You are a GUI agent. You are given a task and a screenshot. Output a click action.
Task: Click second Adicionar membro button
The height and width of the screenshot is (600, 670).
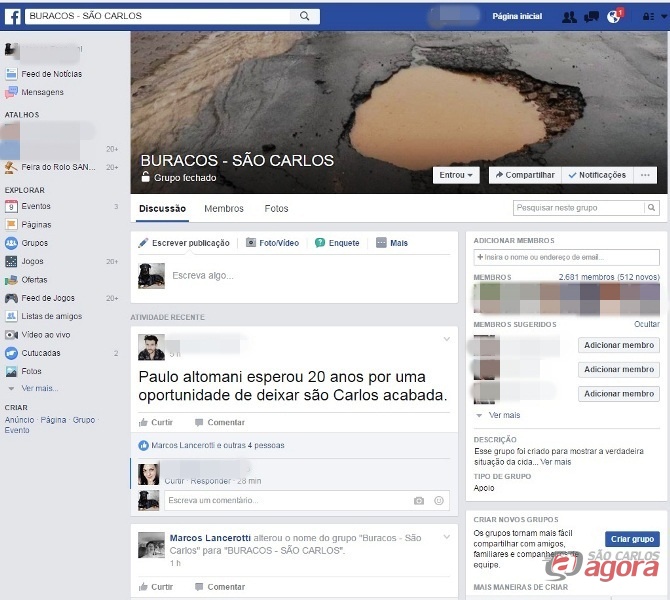click(619, 370)
